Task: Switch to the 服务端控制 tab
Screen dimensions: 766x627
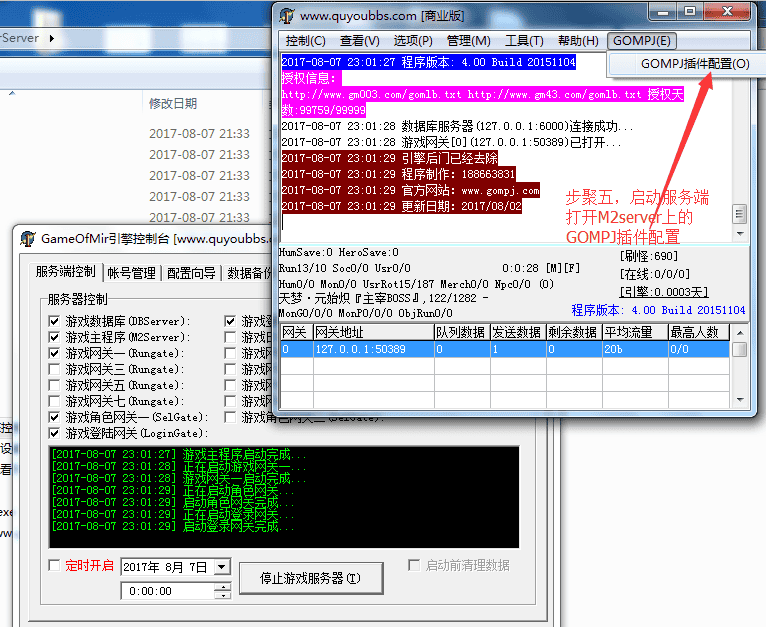Action: 65,271
